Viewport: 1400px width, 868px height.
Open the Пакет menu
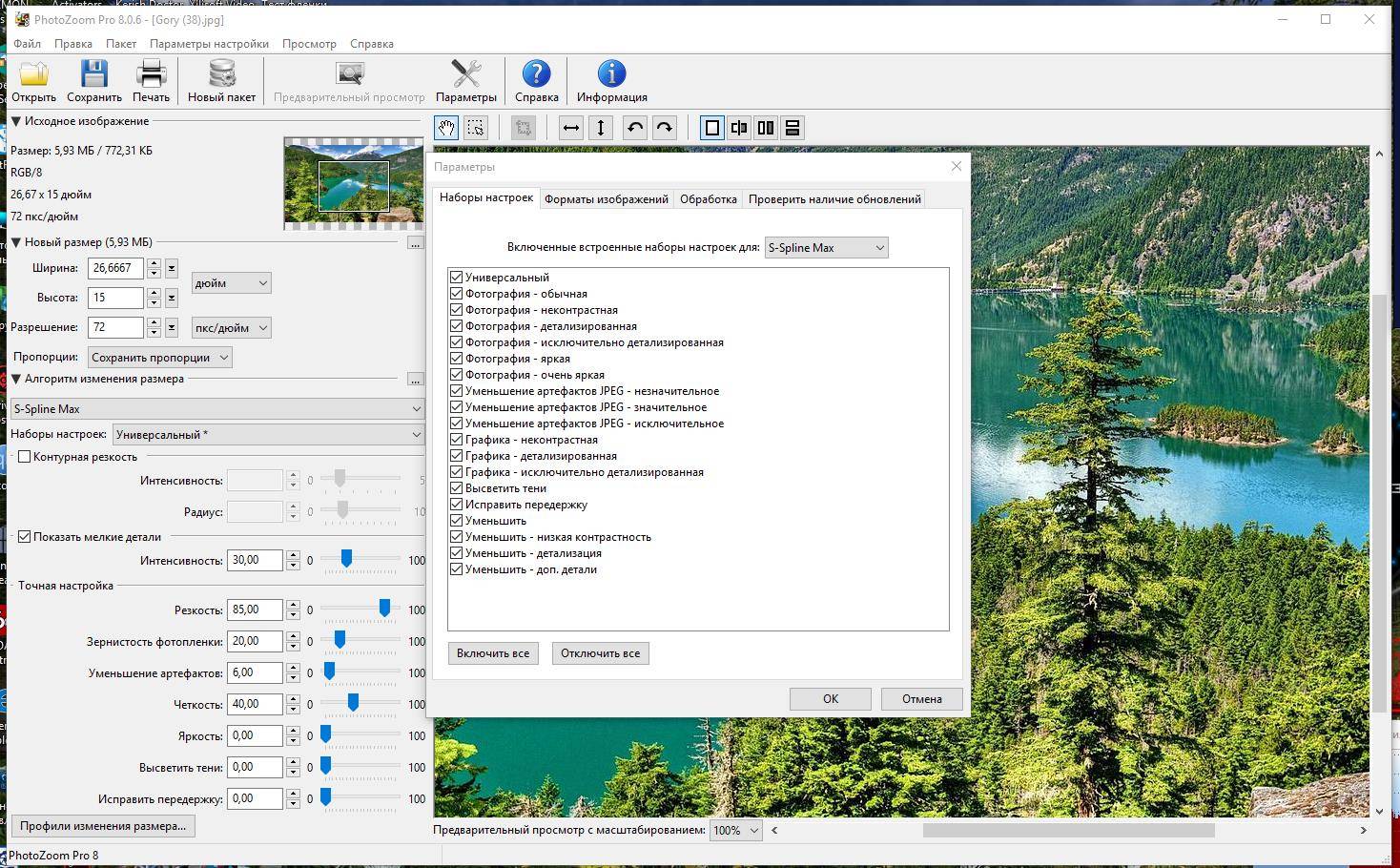(121, 44)
